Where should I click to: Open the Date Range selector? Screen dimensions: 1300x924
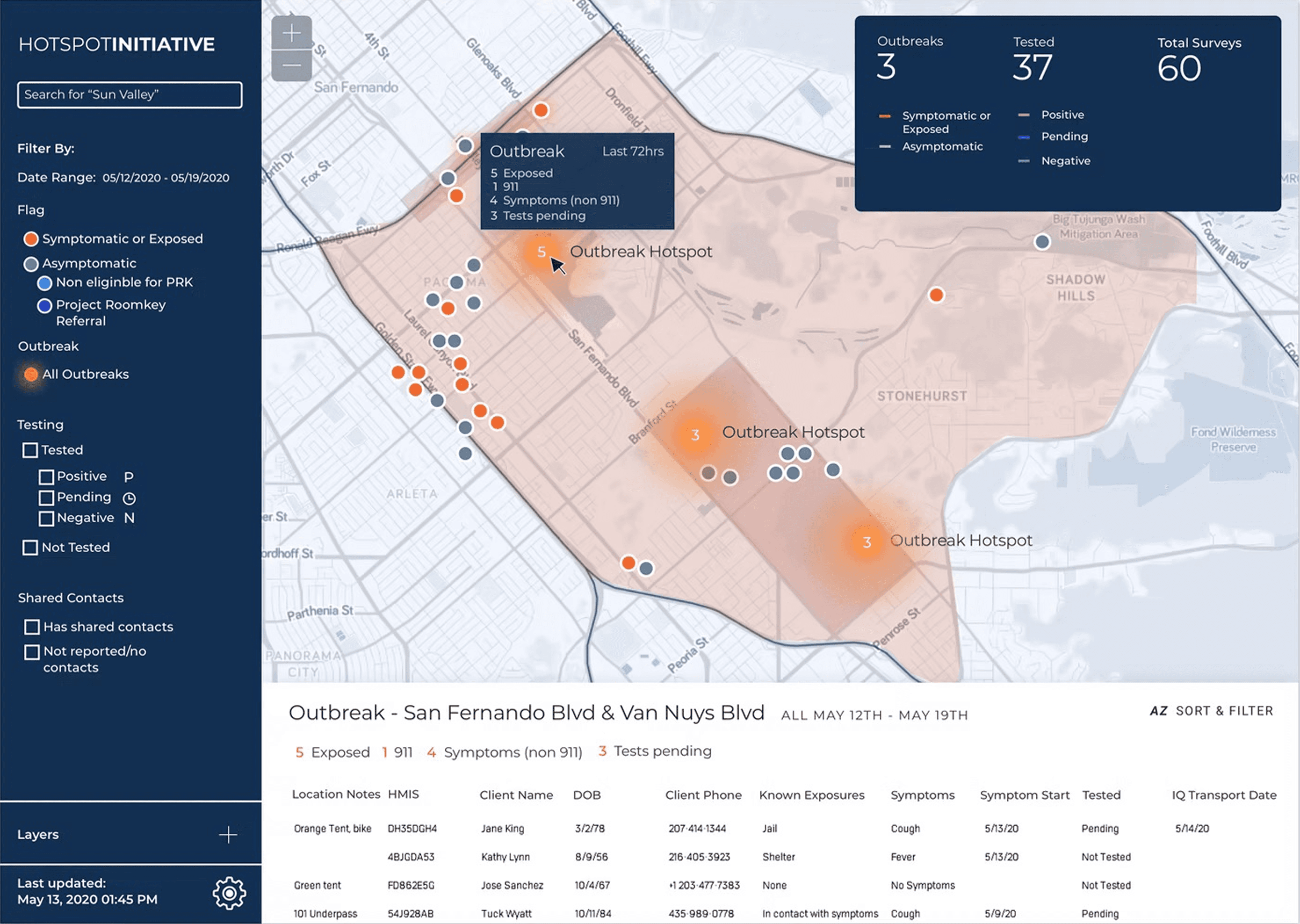(x=166, y=178)
